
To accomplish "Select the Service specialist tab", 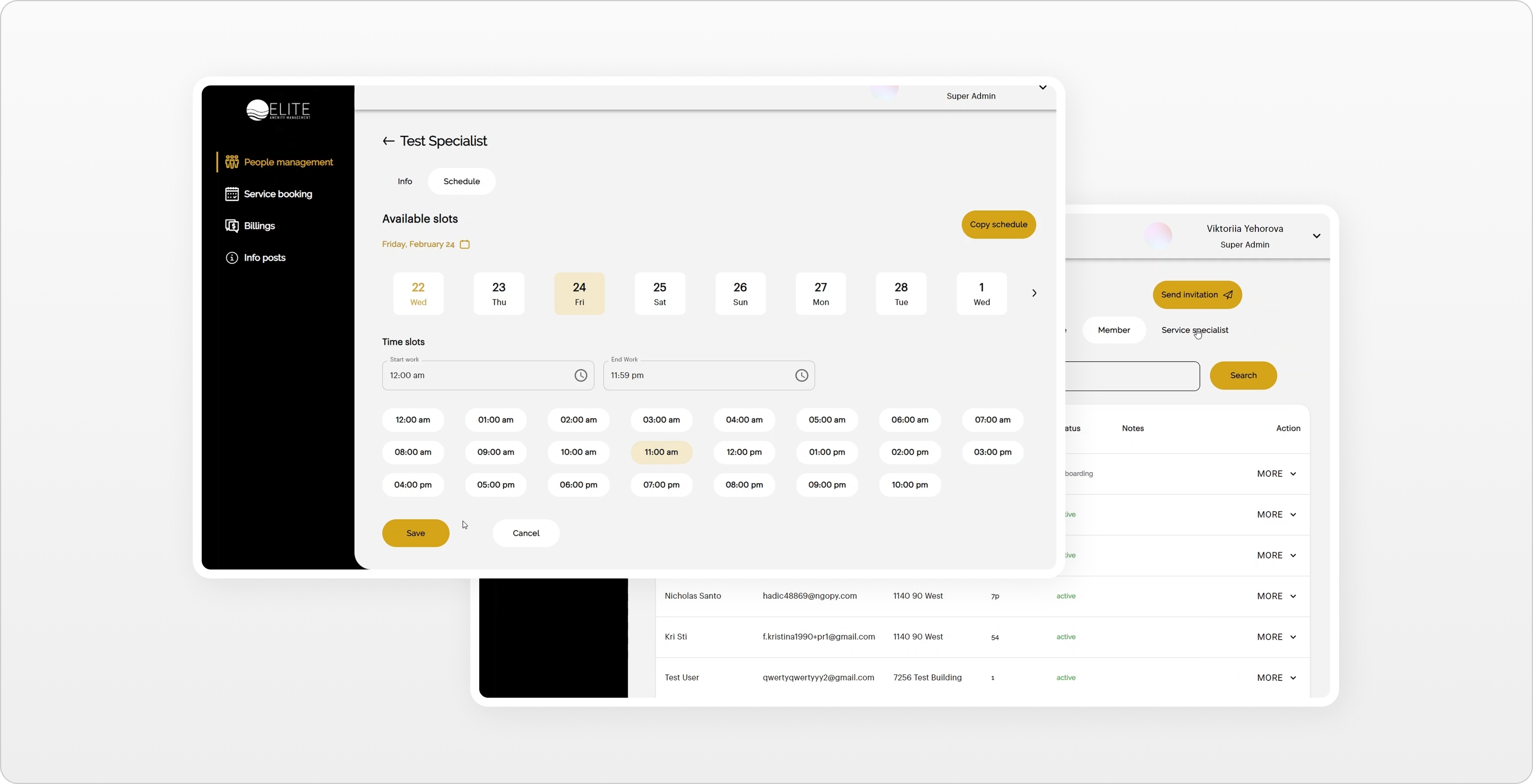I will tap(1194, 330).
